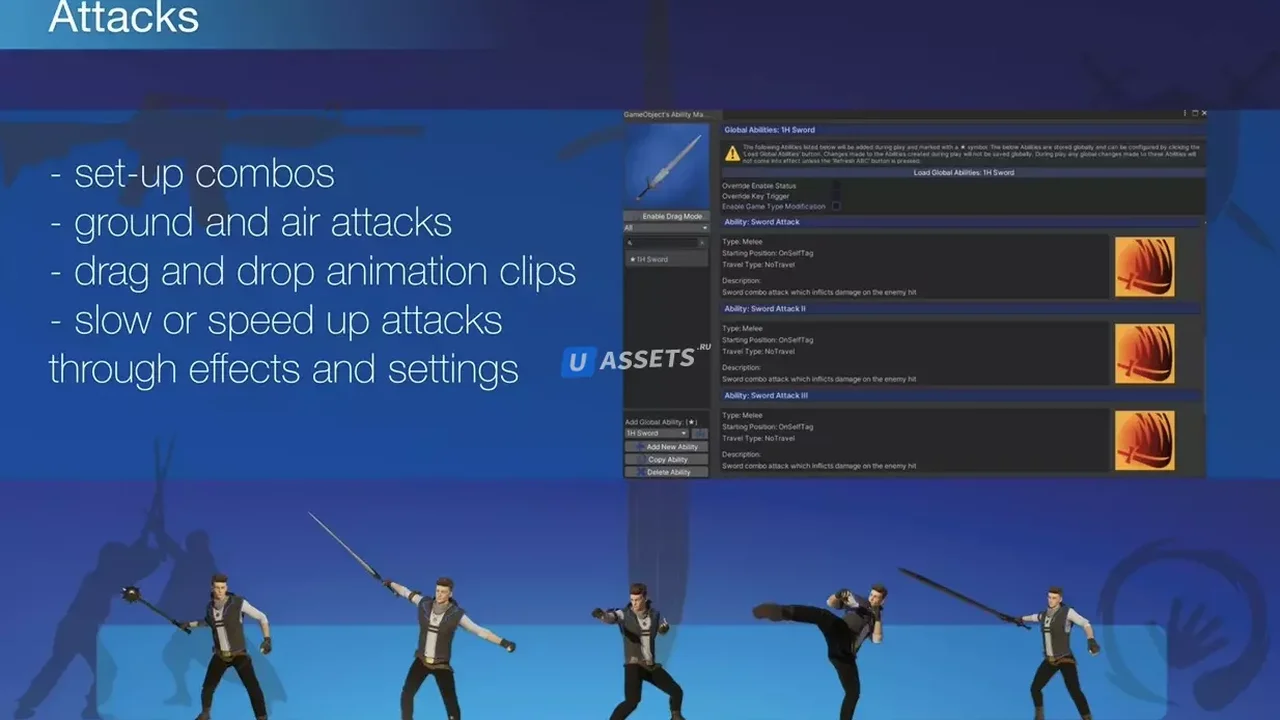This screenshot has height=720, width=1280.
Task: Open the Add Global Ability 1H Sword dropdown
Action: [657, 434]
